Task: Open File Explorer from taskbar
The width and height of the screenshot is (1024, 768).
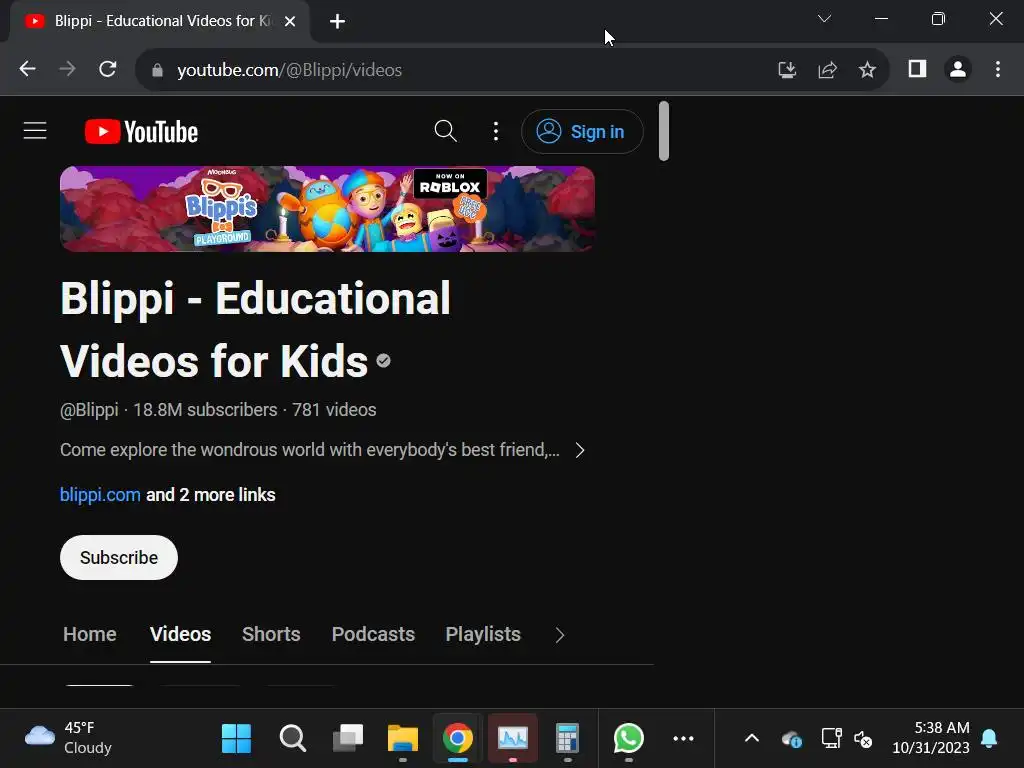Action: pos(403,739)
